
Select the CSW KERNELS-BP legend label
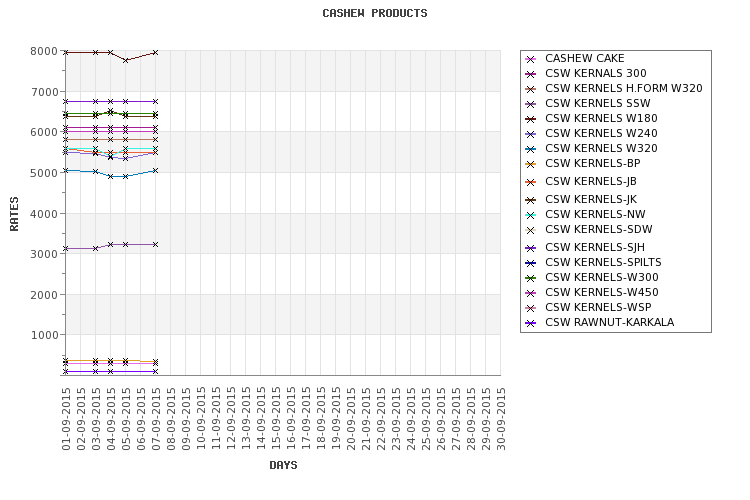(593, 163)
